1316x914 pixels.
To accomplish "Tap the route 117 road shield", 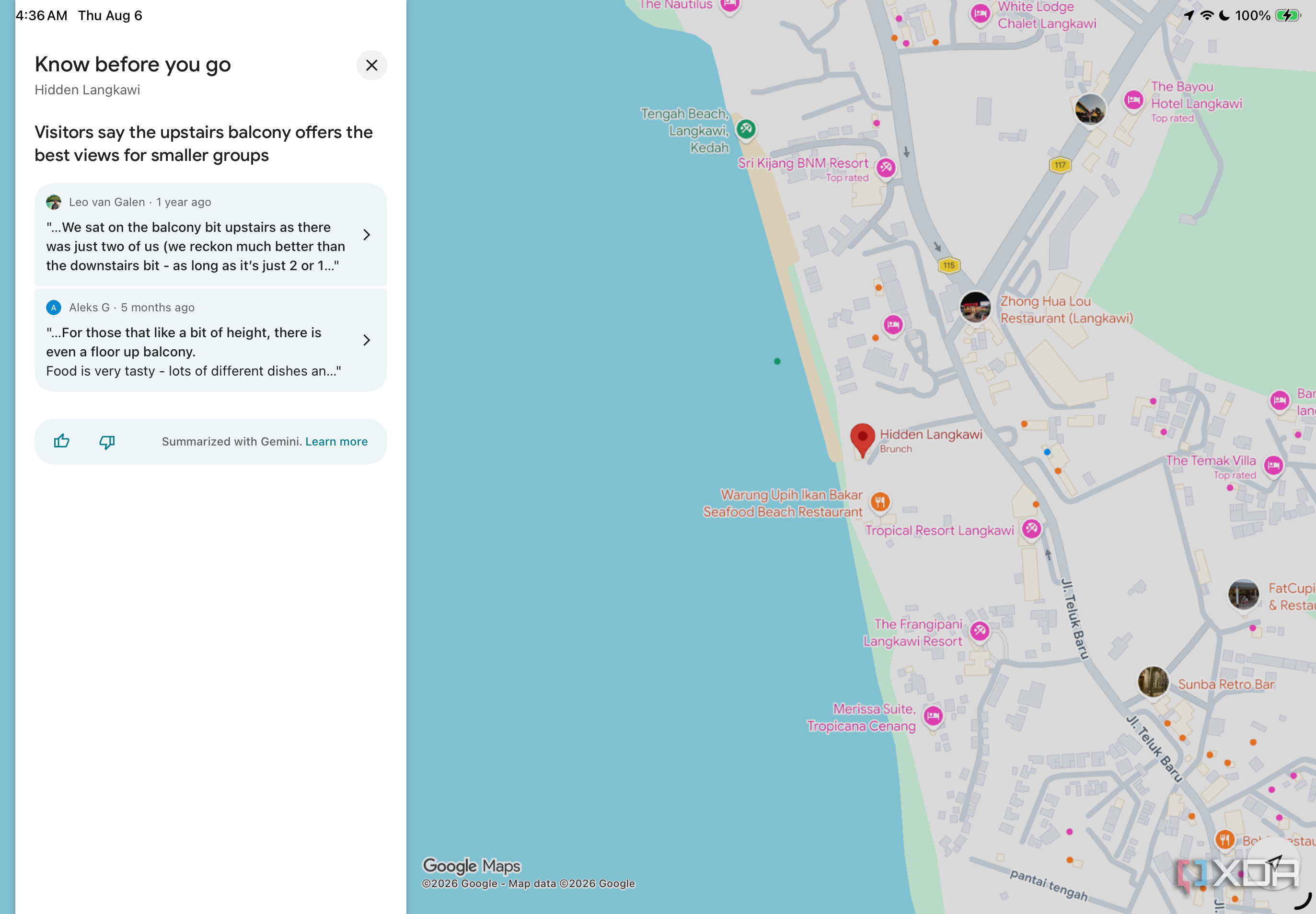I will (x=1060, y=165).
